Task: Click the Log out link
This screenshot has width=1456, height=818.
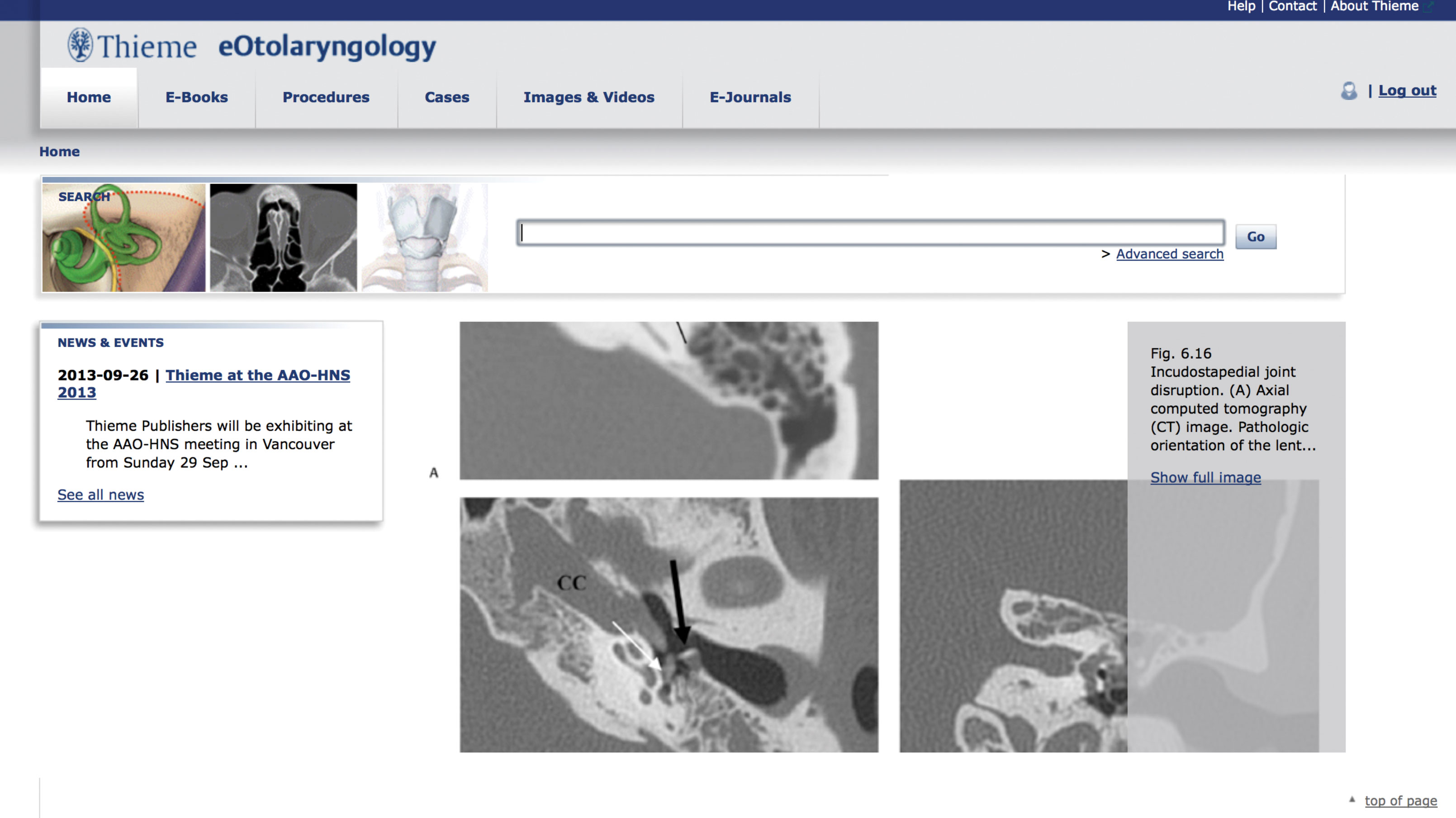Action: (1407, 90)
